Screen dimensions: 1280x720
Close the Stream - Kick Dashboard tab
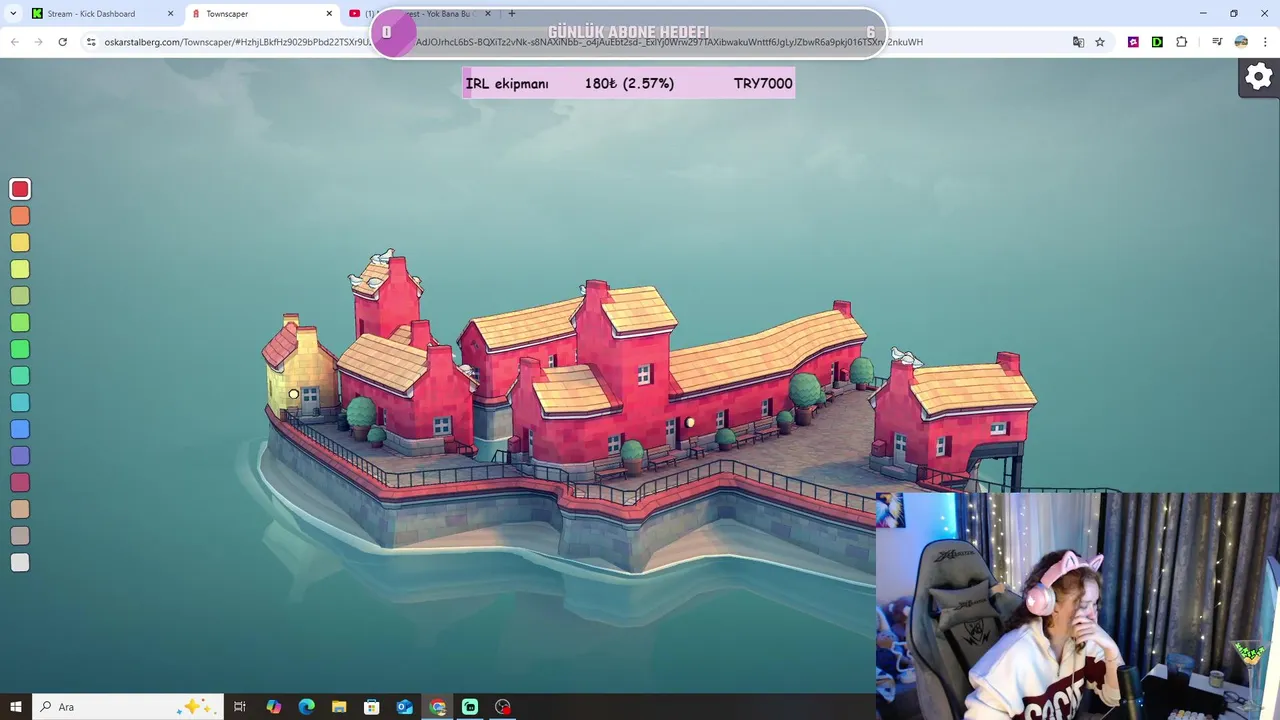[x=170, y=14]
